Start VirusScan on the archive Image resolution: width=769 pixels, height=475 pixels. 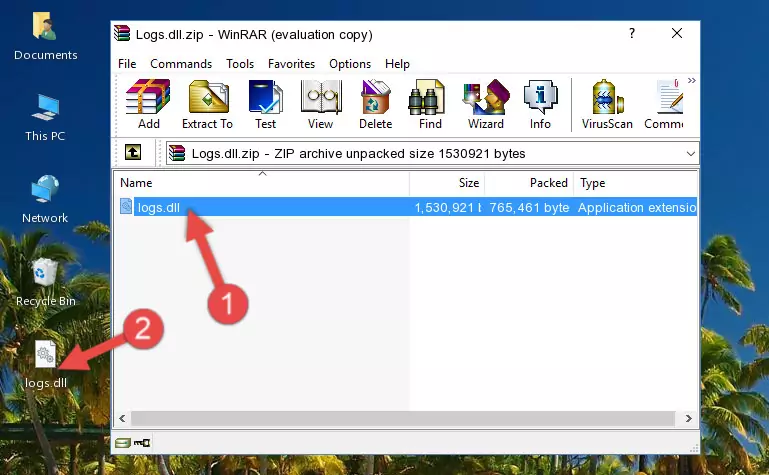607,104
